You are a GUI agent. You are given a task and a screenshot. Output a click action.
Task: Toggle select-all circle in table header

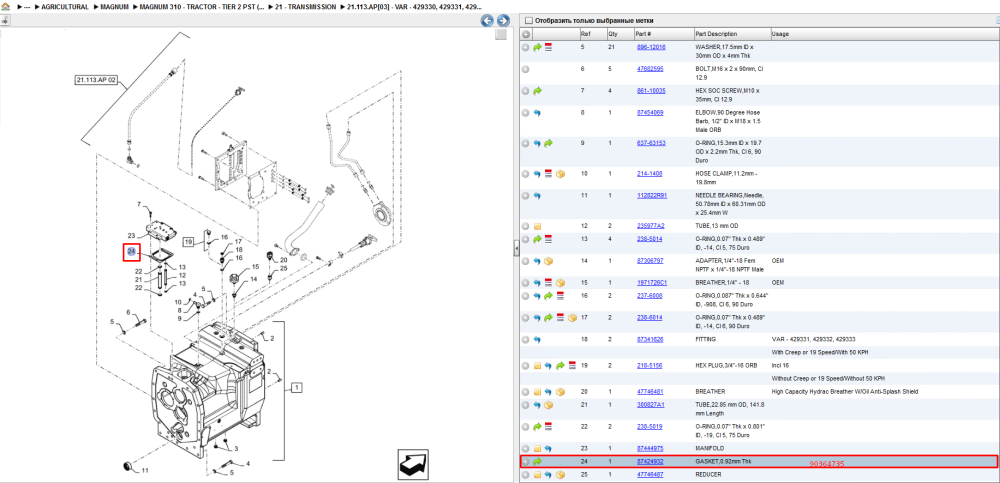click(526, 34)
